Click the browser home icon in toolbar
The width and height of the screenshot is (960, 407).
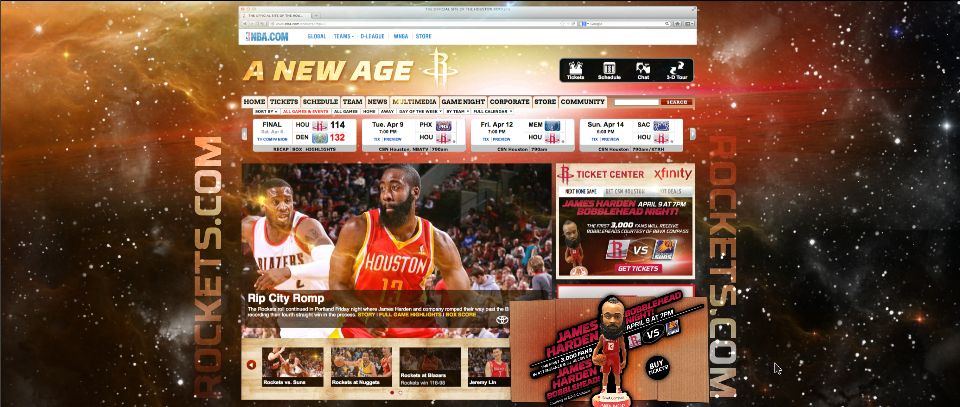[677, 23]
